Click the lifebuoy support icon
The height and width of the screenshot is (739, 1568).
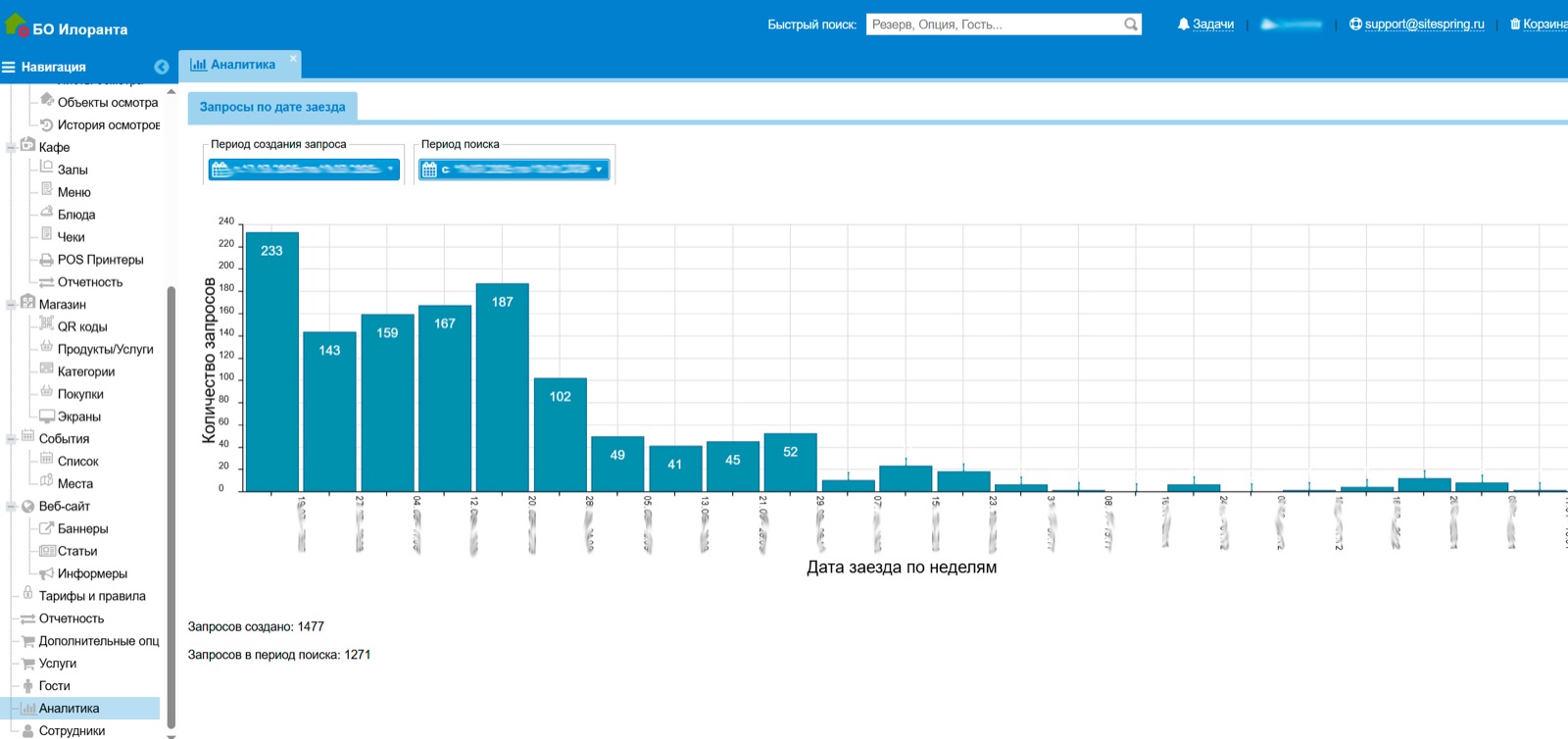coord(1355,25)
